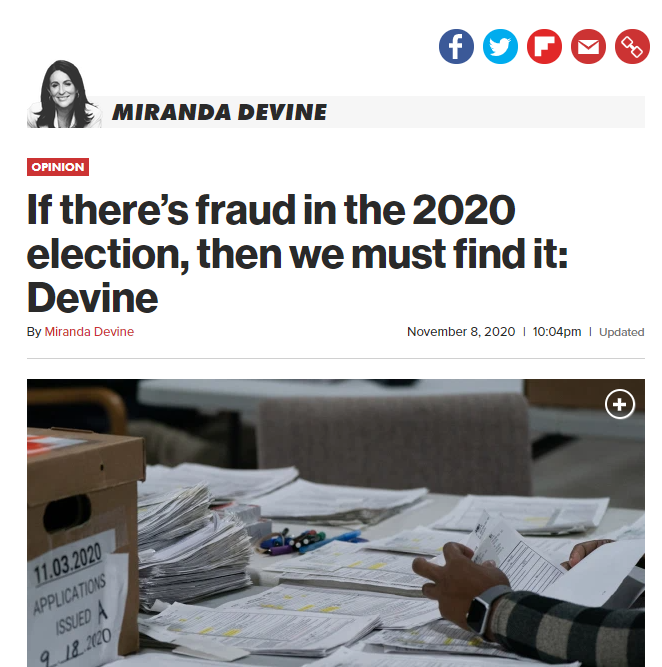The image size is (662, 667).
Task: Click the gray Updated label
Action: coord(622,332)
